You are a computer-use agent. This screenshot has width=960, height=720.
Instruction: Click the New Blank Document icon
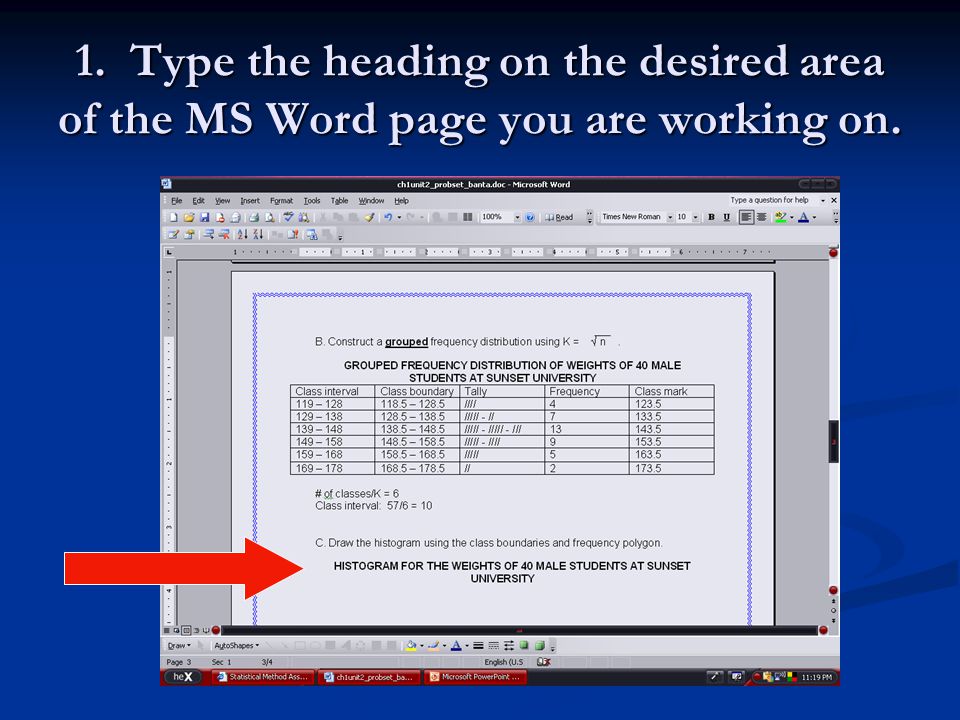pos(173,217)
